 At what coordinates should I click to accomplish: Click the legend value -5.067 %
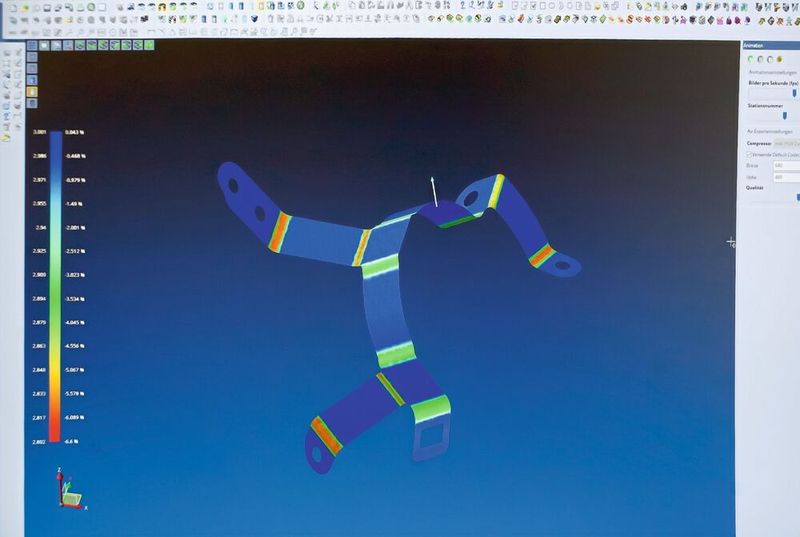coord(74,370)
